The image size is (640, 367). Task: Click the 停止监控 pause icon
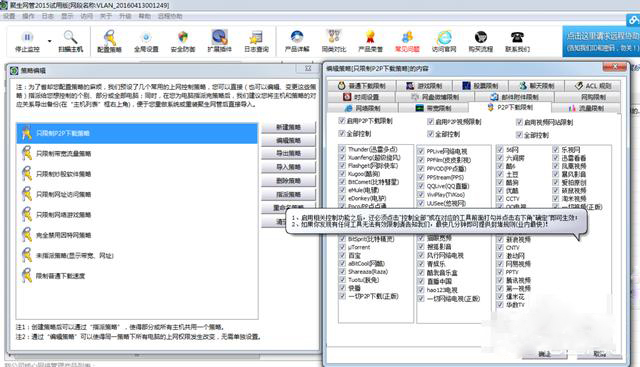27,38
